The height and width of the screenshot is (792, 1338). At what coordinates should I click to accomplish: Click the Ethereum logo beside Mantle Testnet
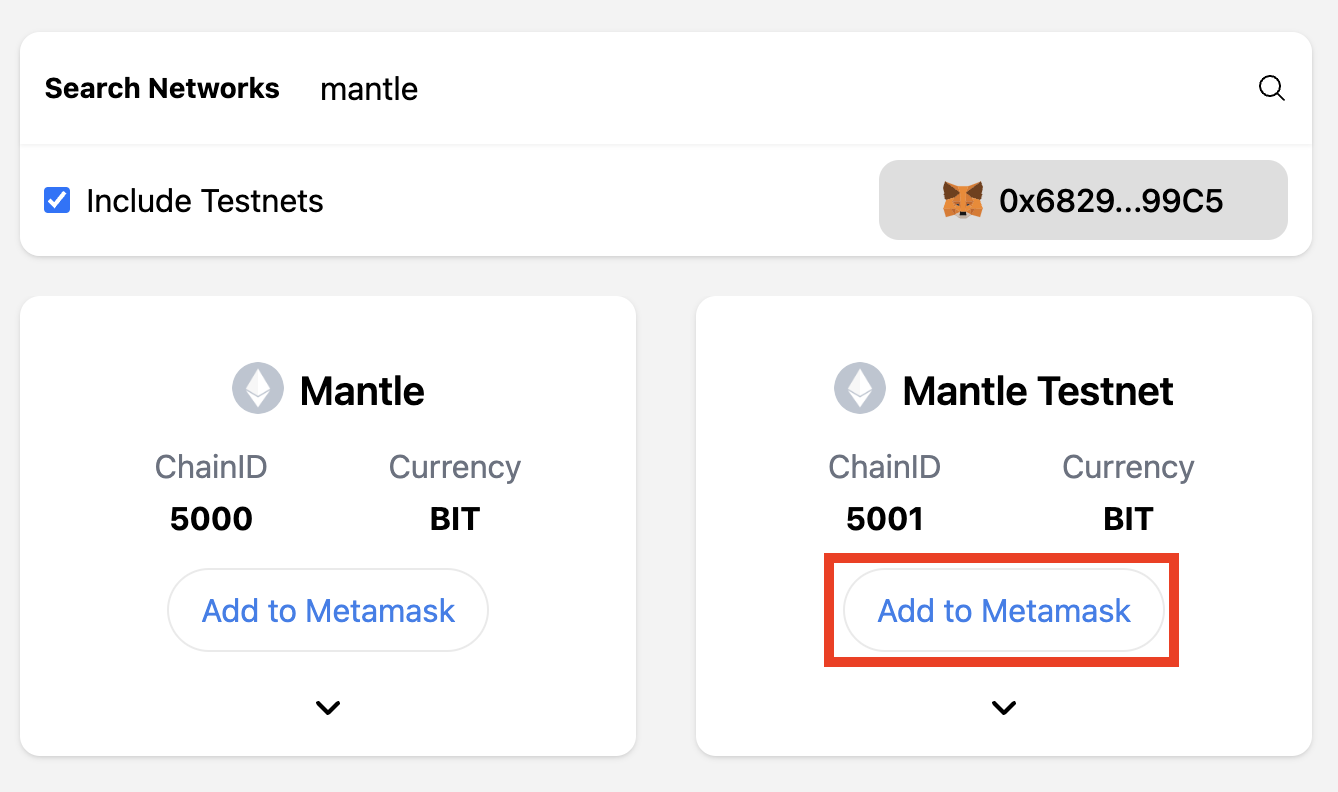(860, 389)
